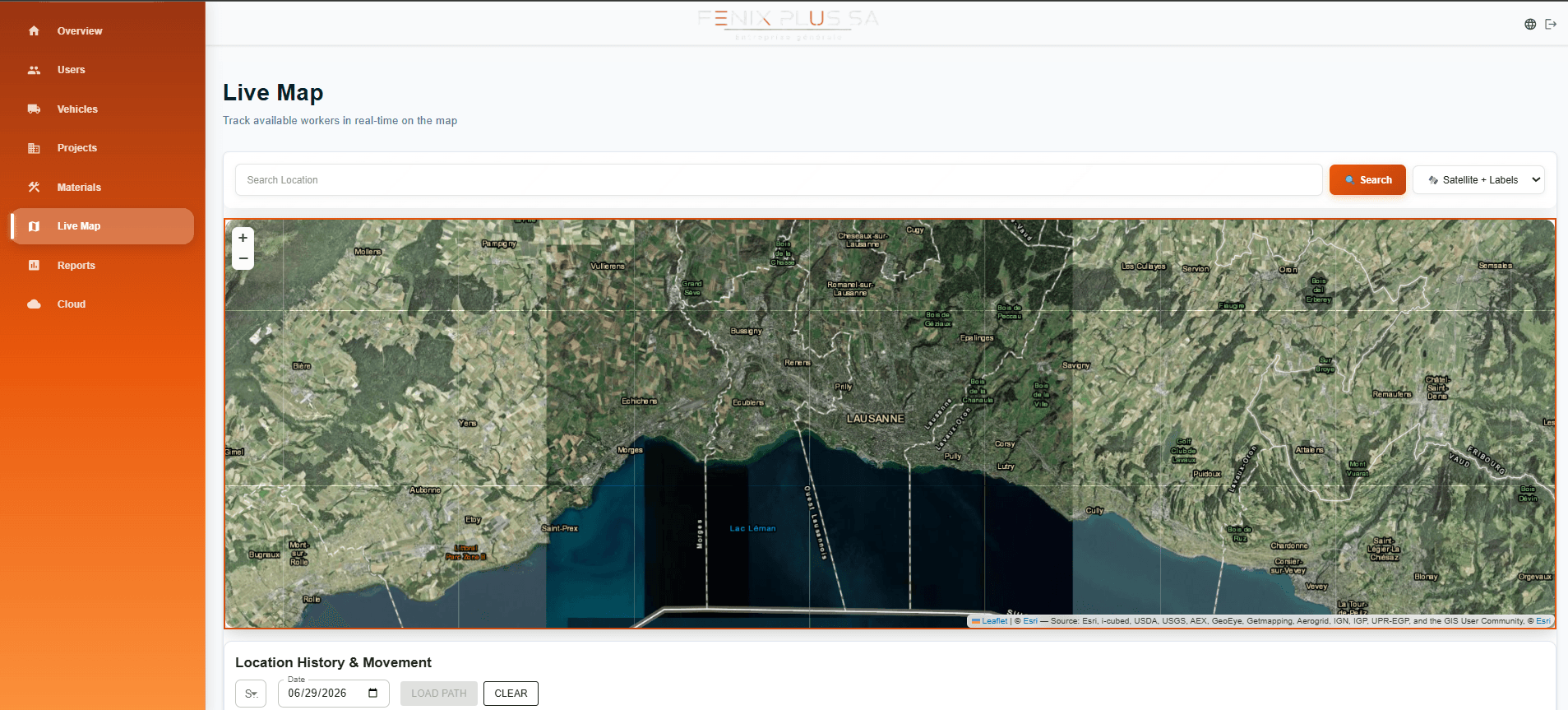Click the Servion label on the map

point(1196,269)
